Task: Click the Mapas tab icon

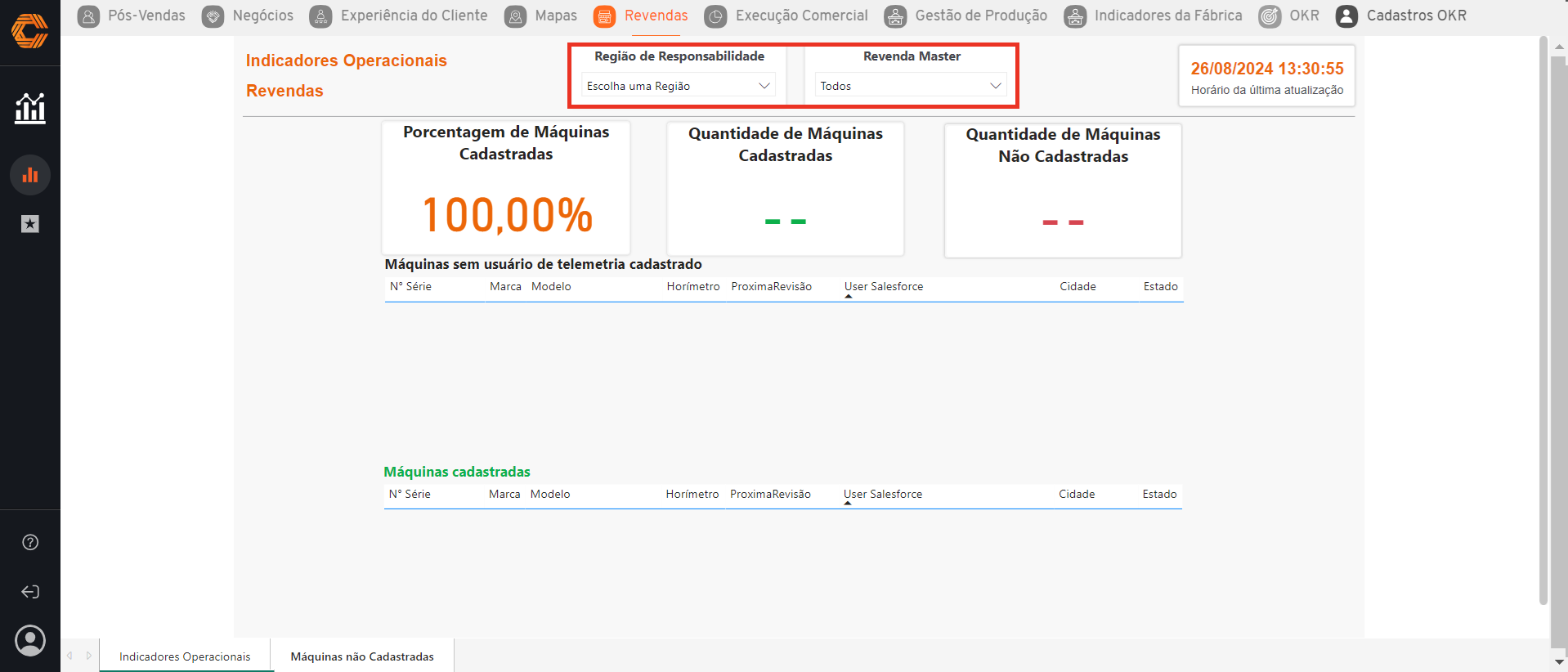Action: (x=515, y=16)
